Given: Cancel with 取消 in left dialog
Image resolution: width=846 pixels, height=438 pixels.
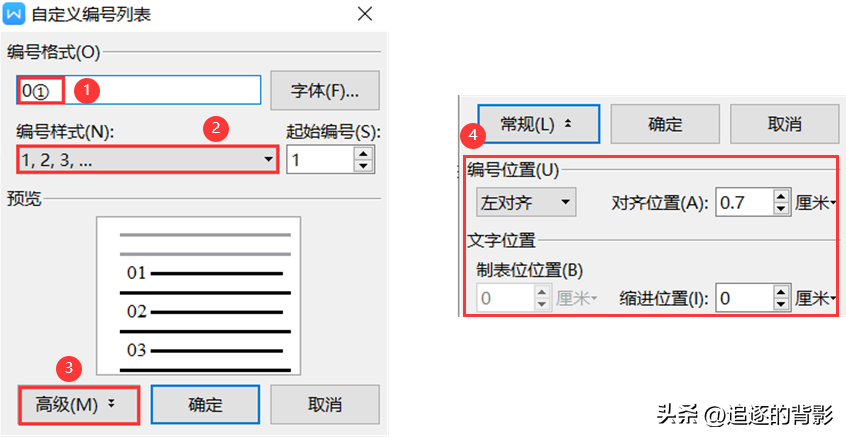Looking at the screenshot, I should 325,404.
